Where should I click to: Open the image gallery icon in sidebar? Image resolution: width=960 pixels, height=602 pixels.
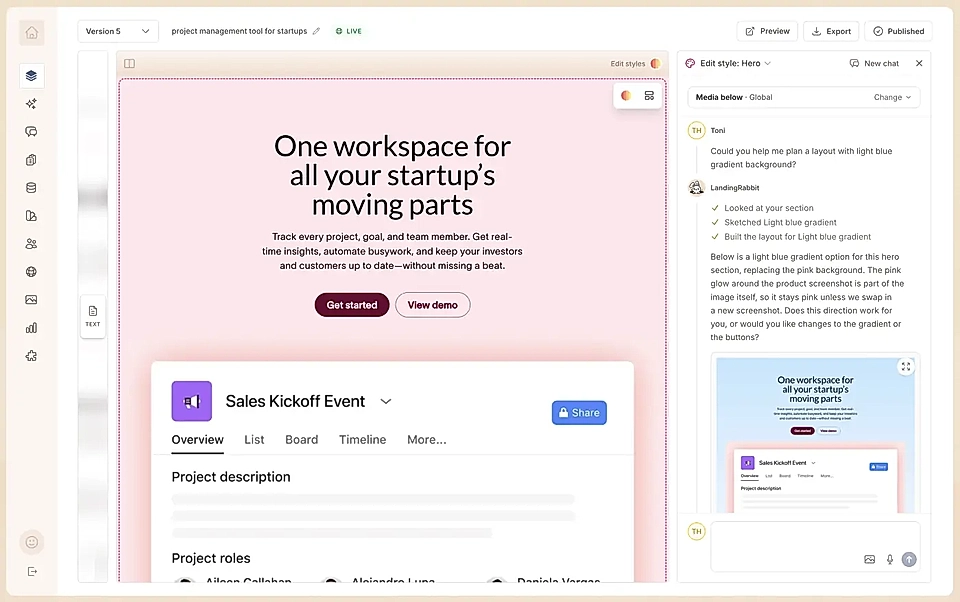point(31,299)
